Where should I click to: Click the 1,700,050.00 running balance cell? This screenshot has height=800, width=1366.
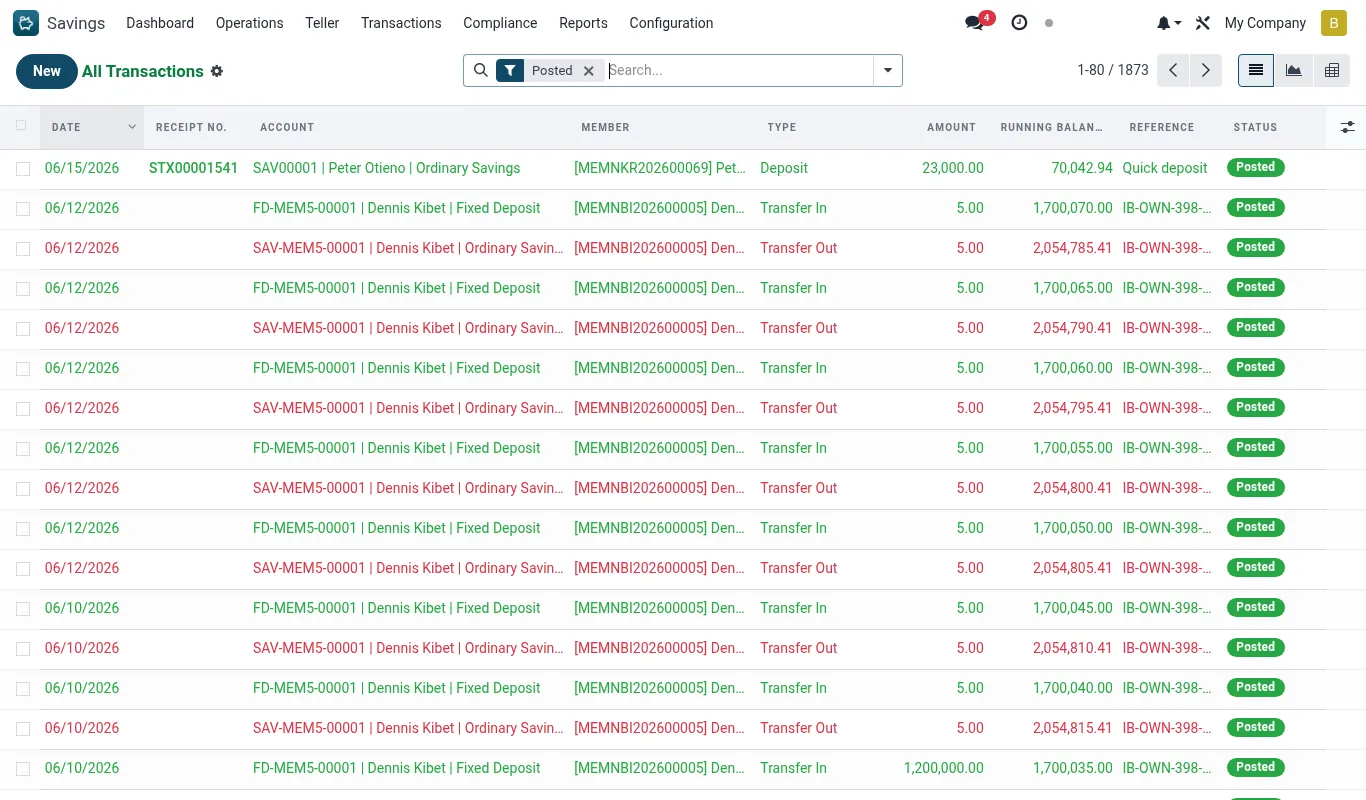(1072, 528)
